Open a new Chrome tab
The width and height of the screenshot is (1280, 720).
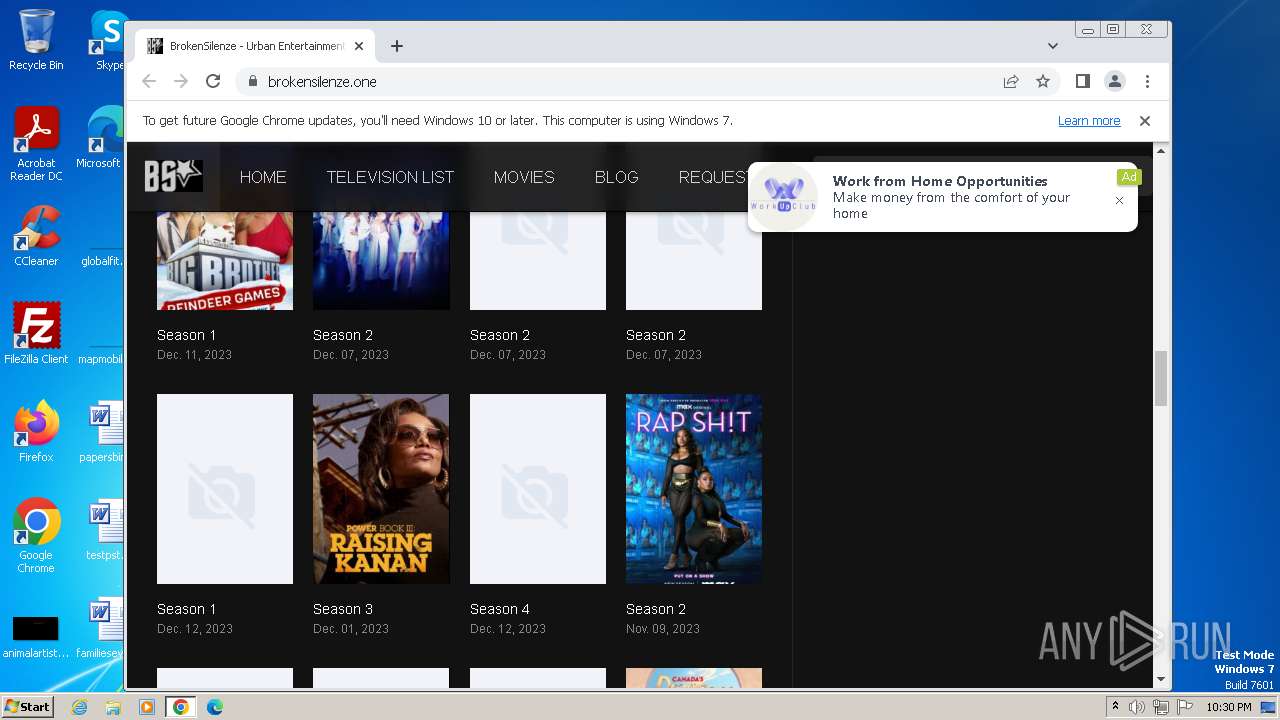tap(397, 46)
